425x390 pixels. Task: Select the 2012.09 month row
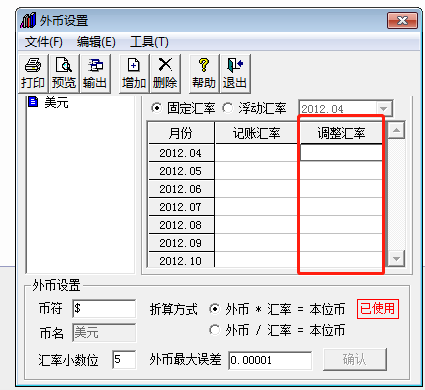181,243
